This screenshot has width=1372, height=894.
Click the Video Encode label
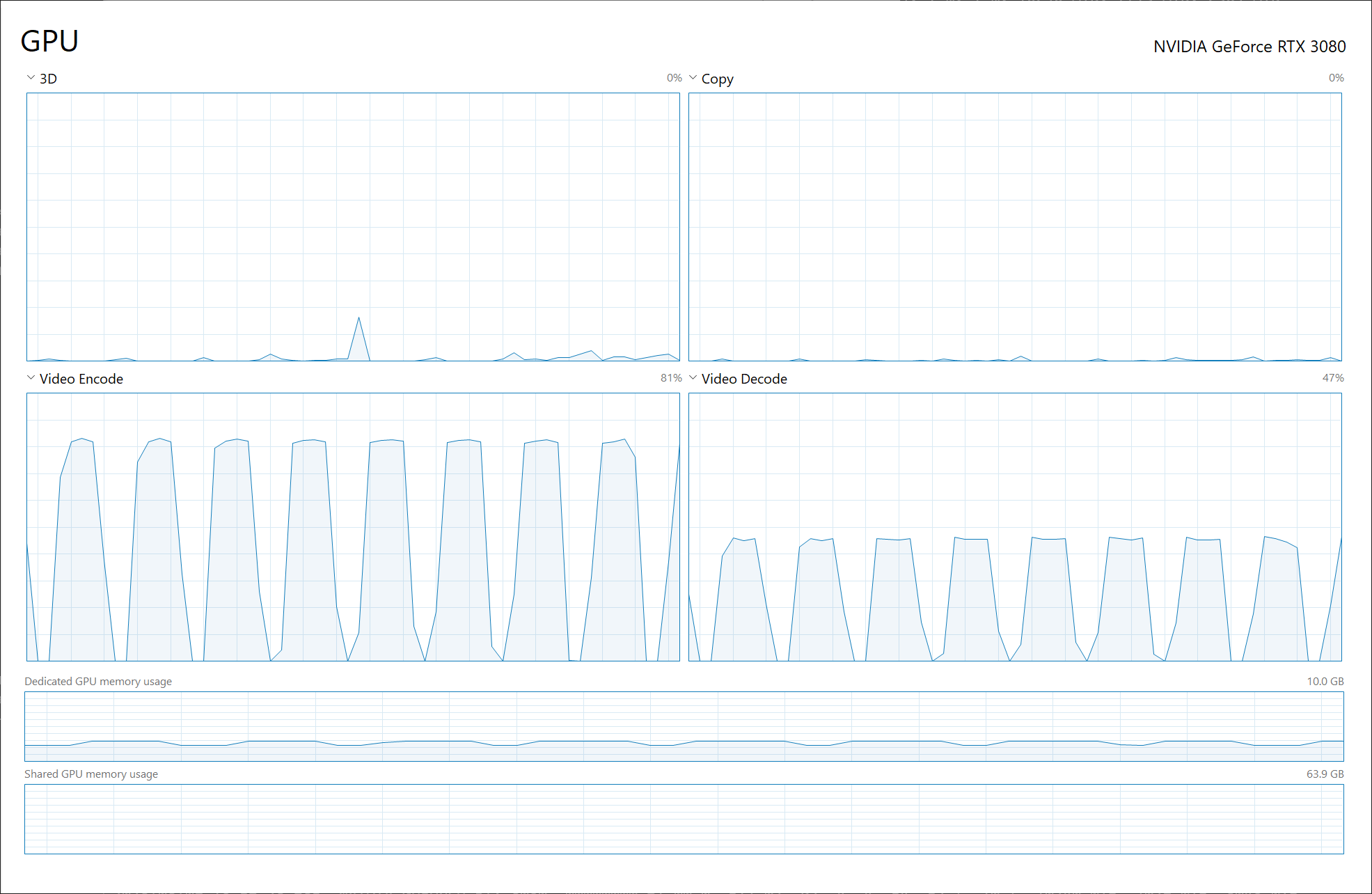(x=81, y=379)
